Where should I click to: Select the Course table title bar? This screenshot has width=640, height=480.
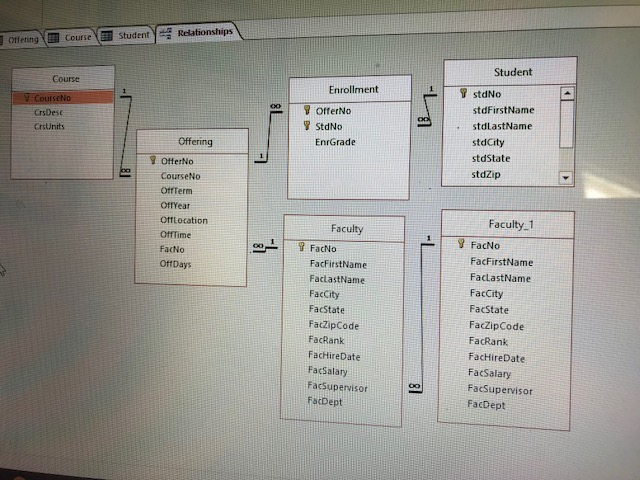pos(63,79)
